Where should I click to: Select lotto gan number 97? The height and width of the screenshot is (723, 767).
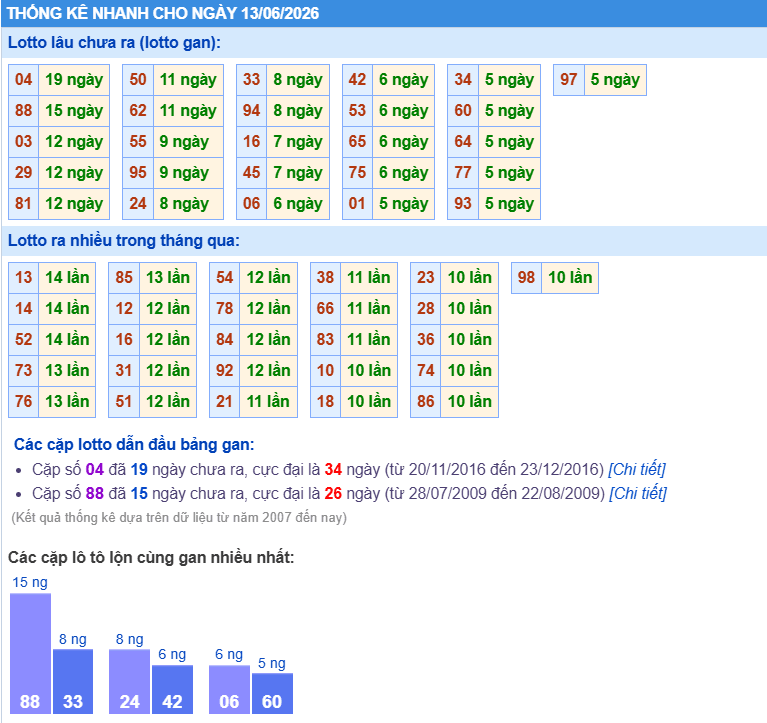(x=568, y=80)
